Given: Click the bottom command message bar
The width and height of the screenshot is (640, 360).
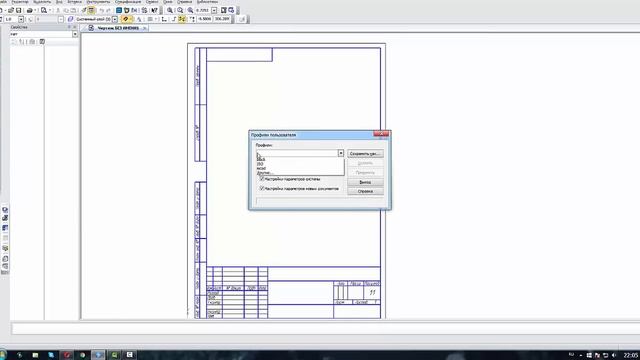Looking at the screenshot, I should click(x=326, y=329).
